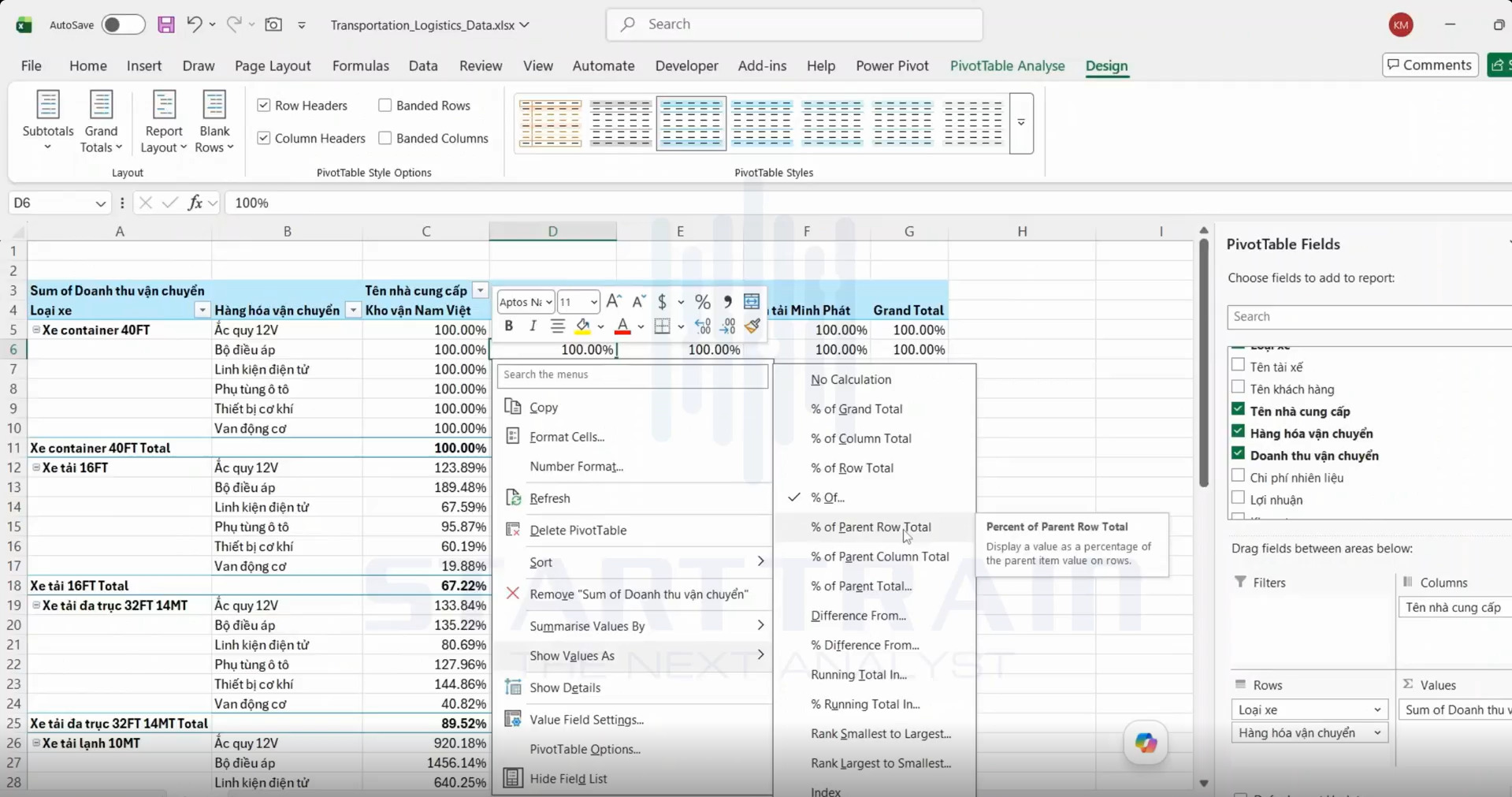This screenshot has height=797, width=1512.
Task: Open the Blank Rows button
Action: click(214, 121)
